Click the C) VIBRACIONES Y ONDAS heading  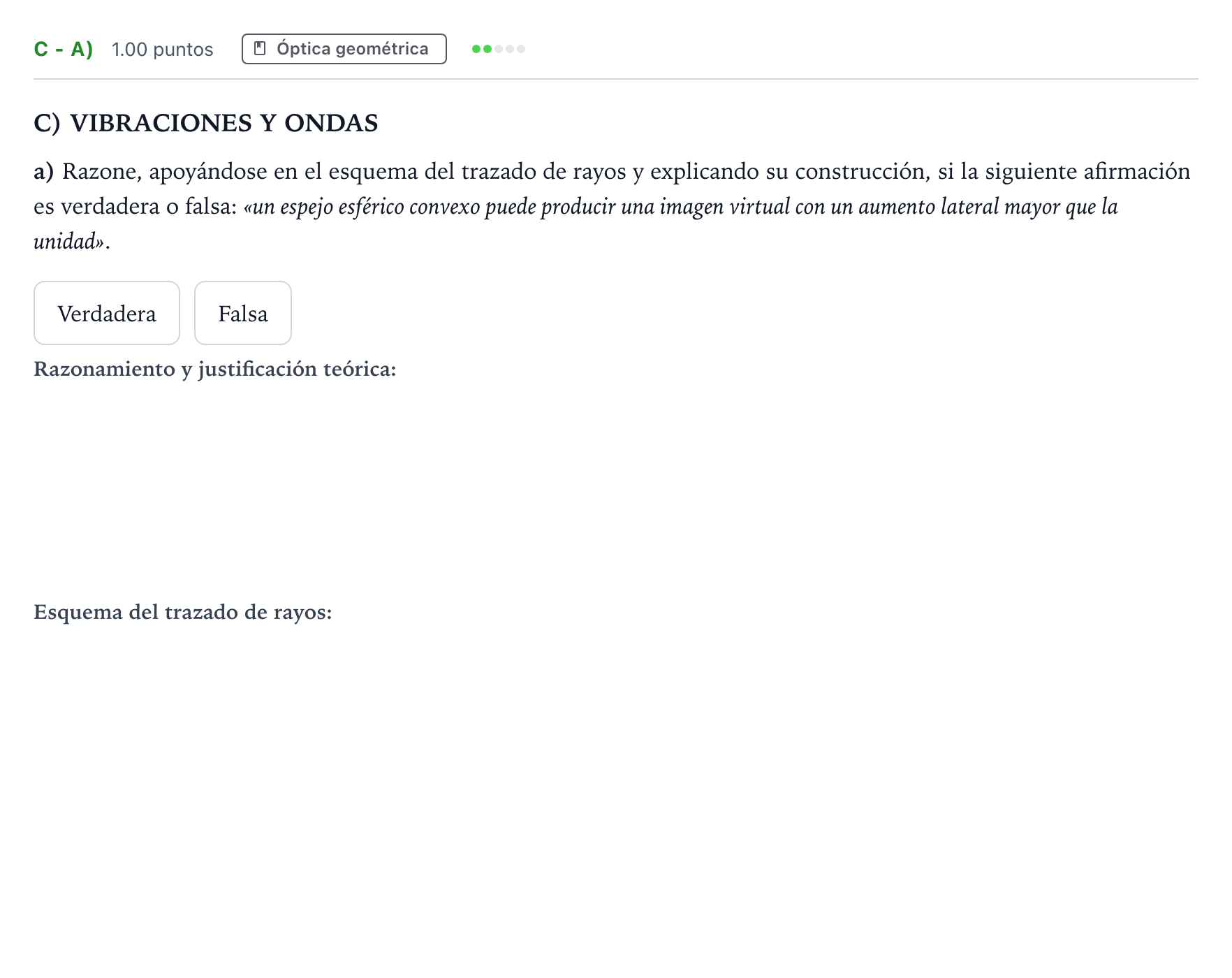pos(206,123)
